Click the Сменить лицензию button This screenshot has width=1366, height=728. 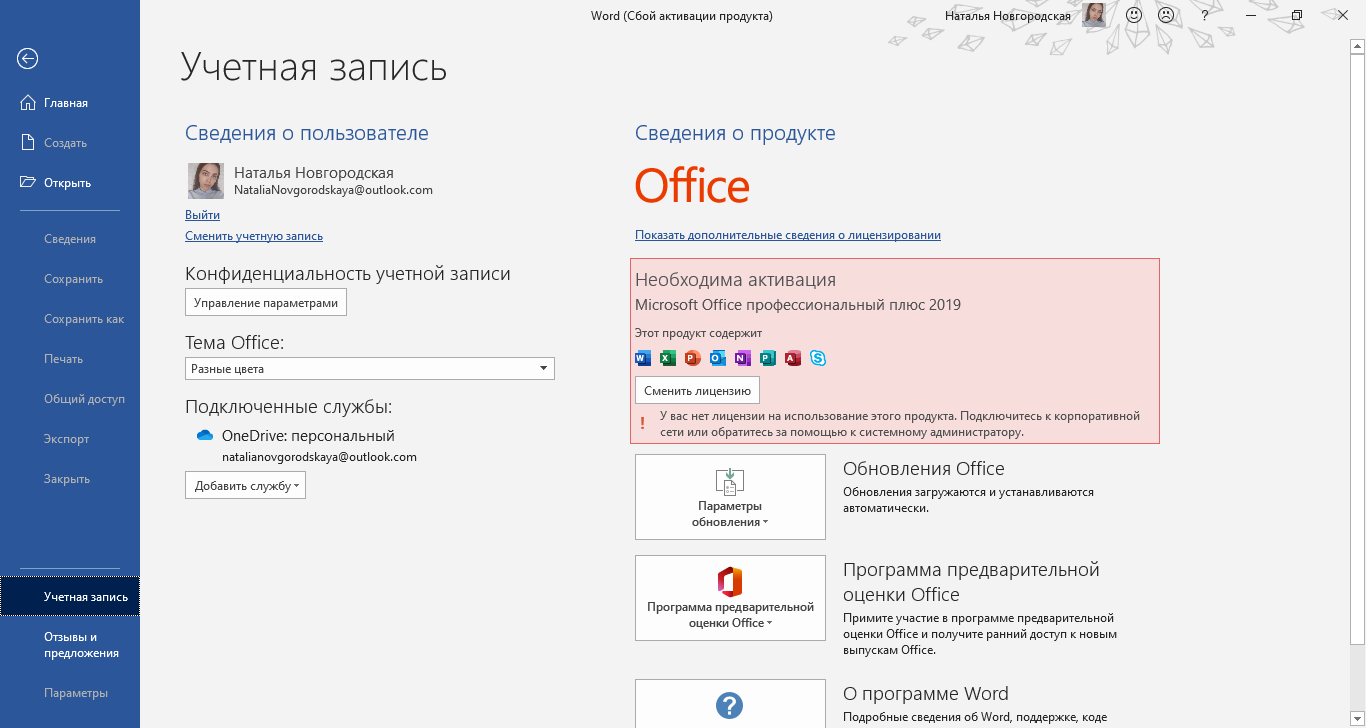[697, 391]
